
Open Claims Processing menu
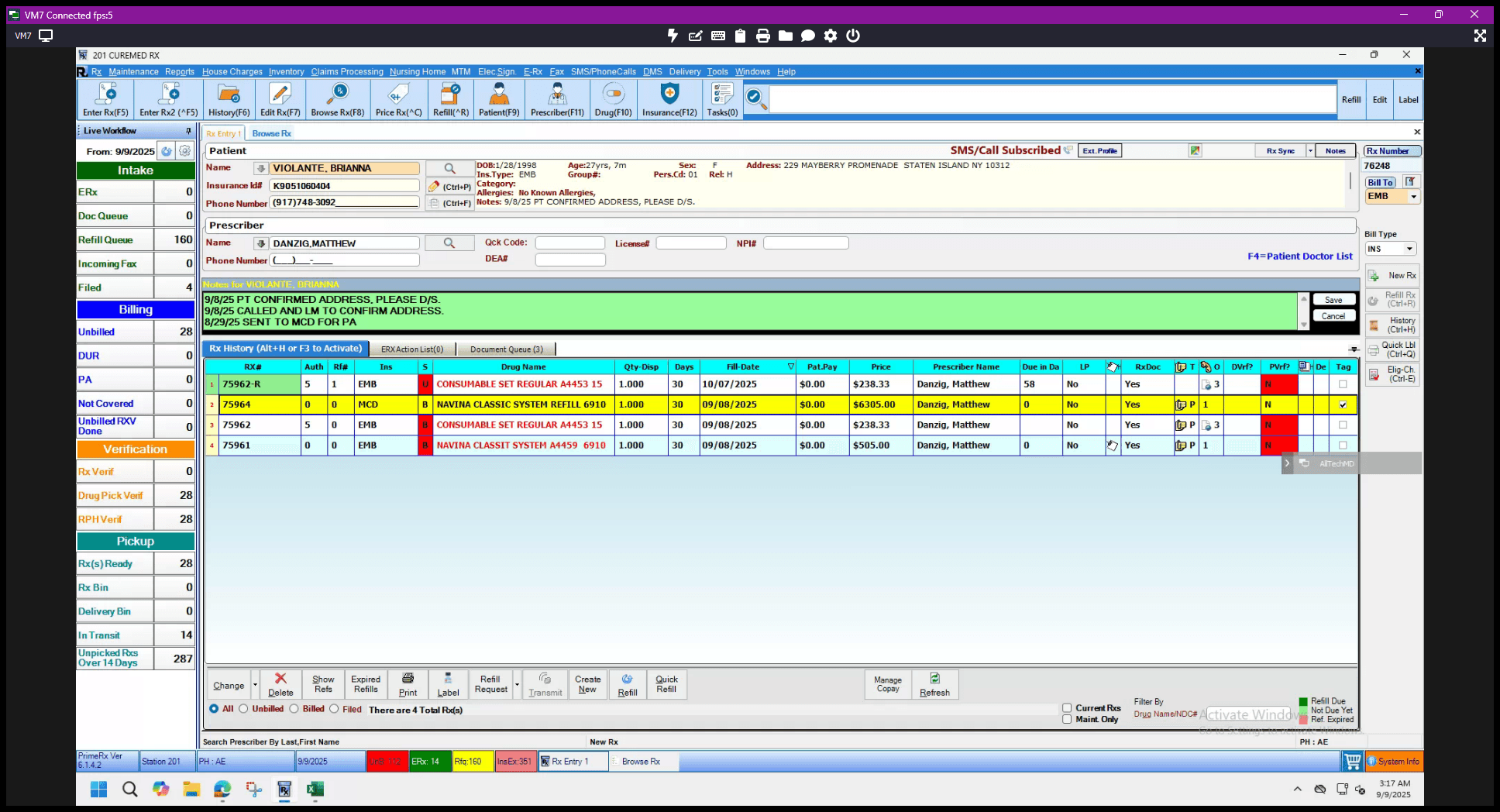pos(347,71)
